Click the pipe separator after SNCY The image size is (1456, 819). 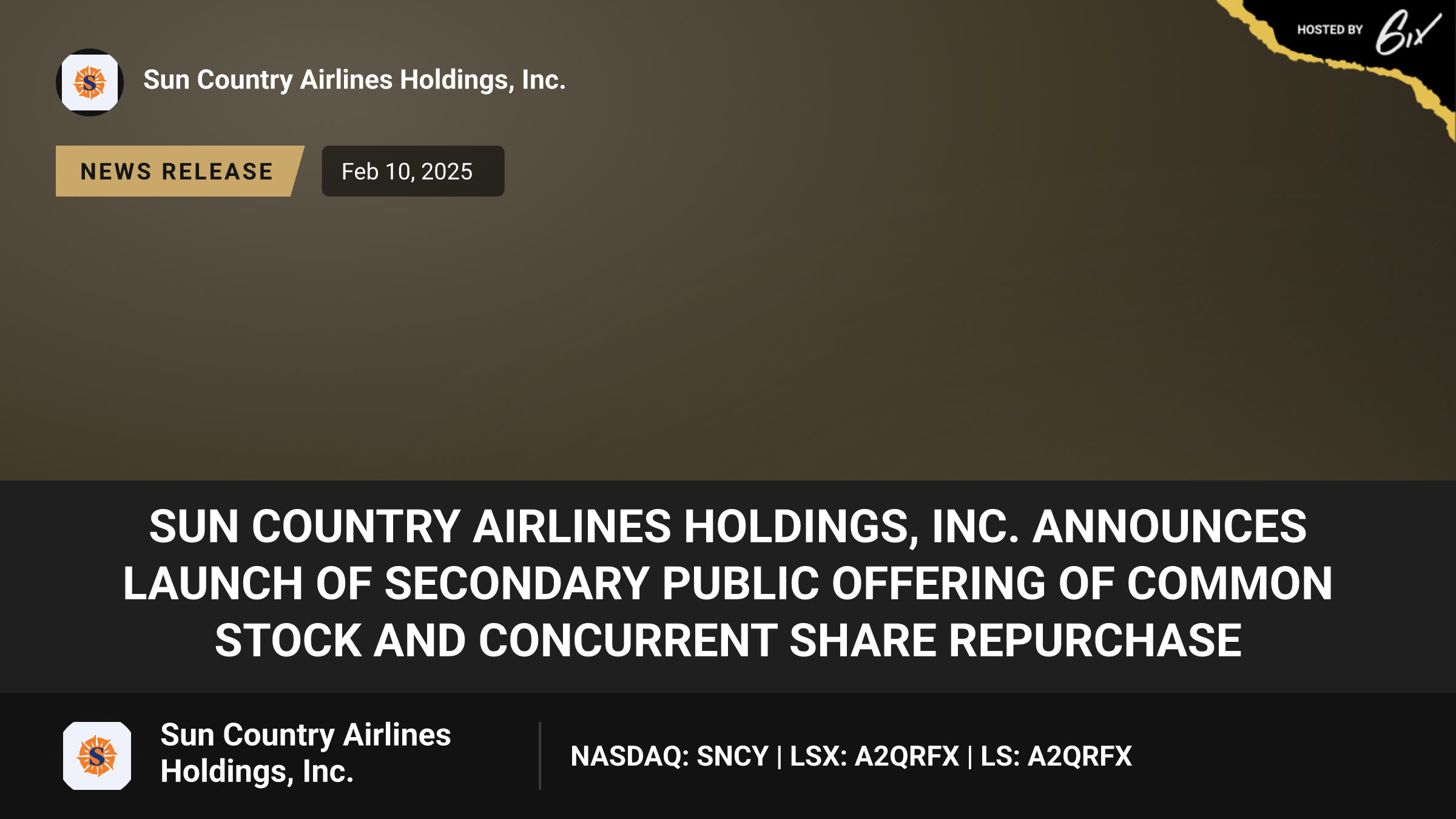pos(780,757)
